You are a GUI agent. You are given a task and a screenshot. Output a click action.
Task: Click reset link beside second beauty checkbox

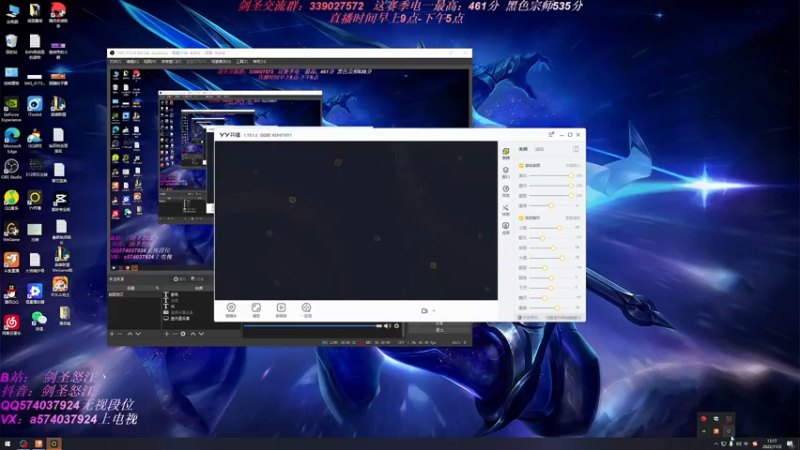coord(573,218)
